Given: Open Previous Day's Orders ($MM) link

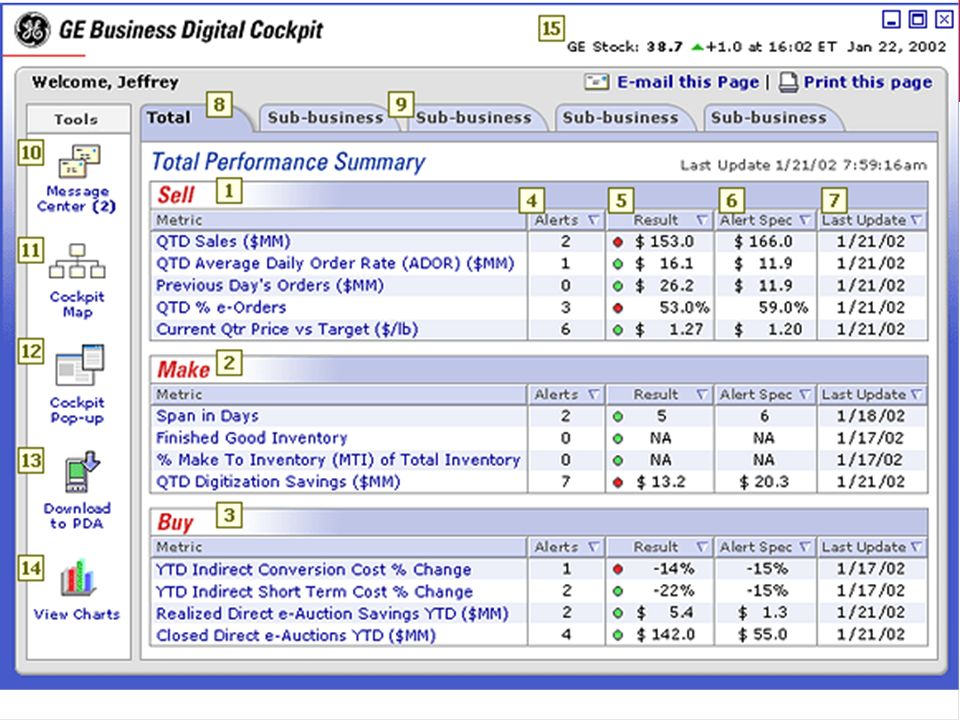Looking at the screenshot, I should coord(269,286).
